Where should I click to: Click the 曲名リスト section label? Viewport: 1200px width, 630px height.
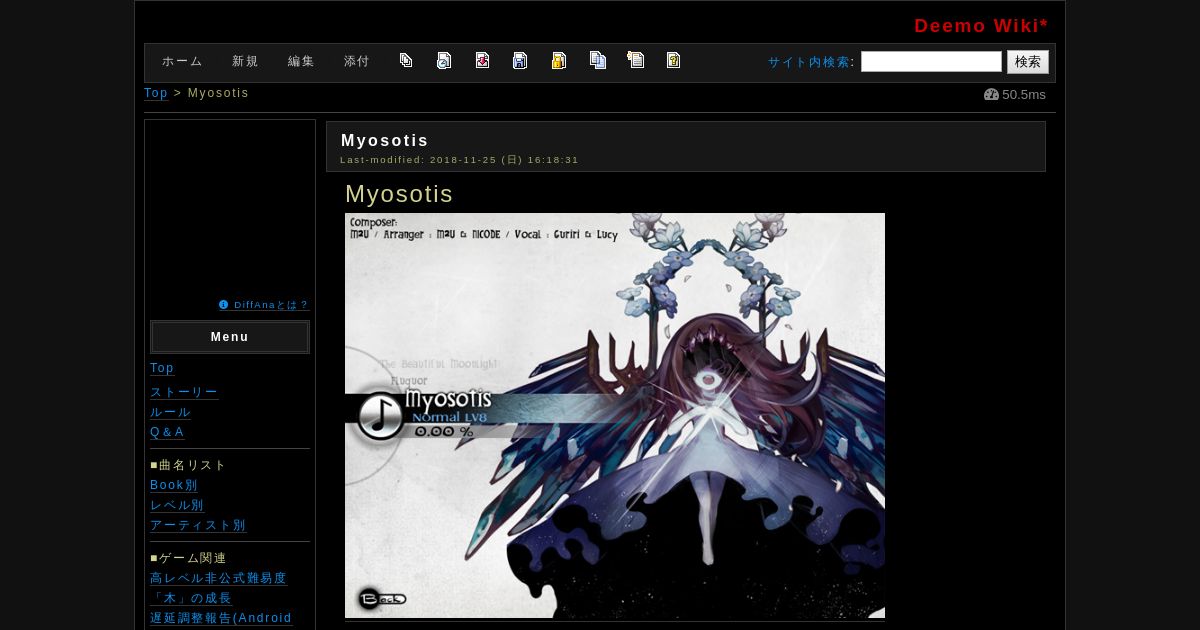coord(188,465)
